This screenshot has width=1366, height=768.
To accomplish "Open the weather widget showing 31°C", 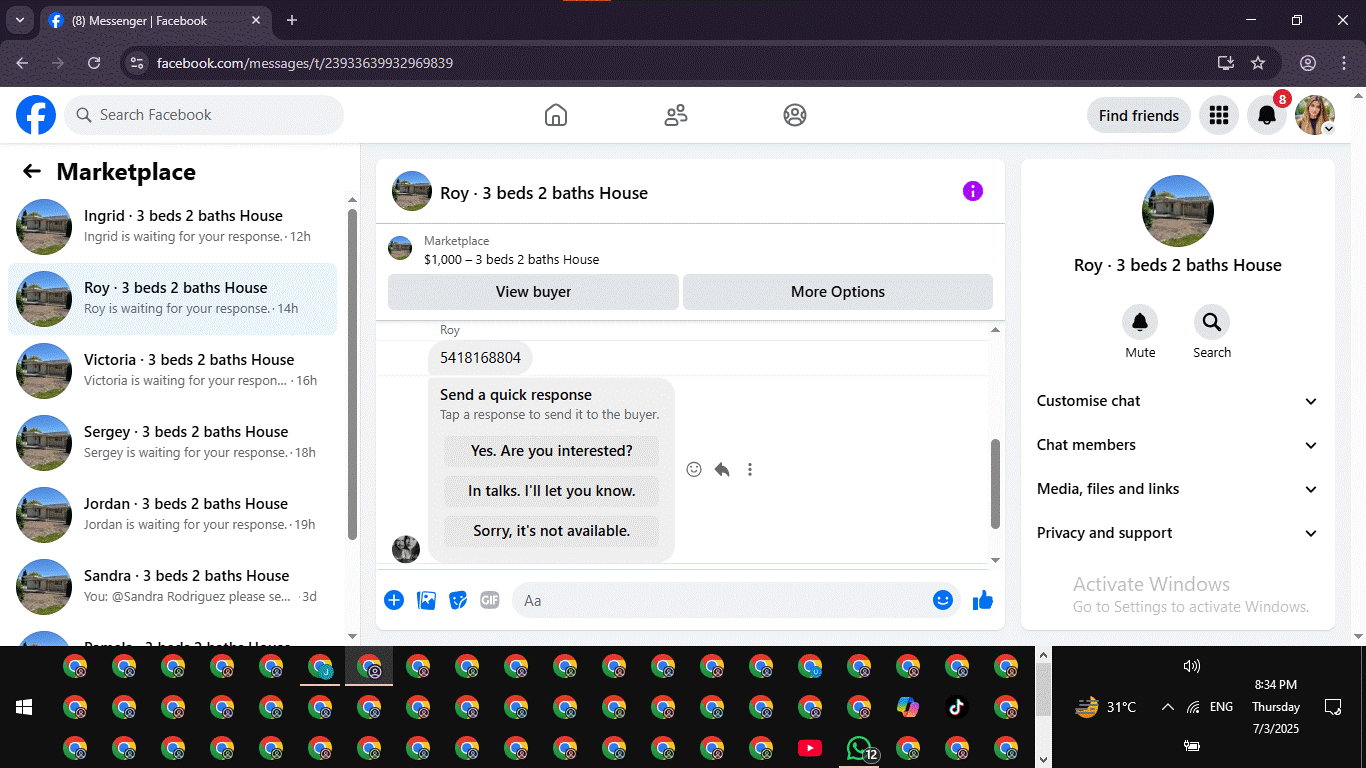I will tap(1106, 707).
